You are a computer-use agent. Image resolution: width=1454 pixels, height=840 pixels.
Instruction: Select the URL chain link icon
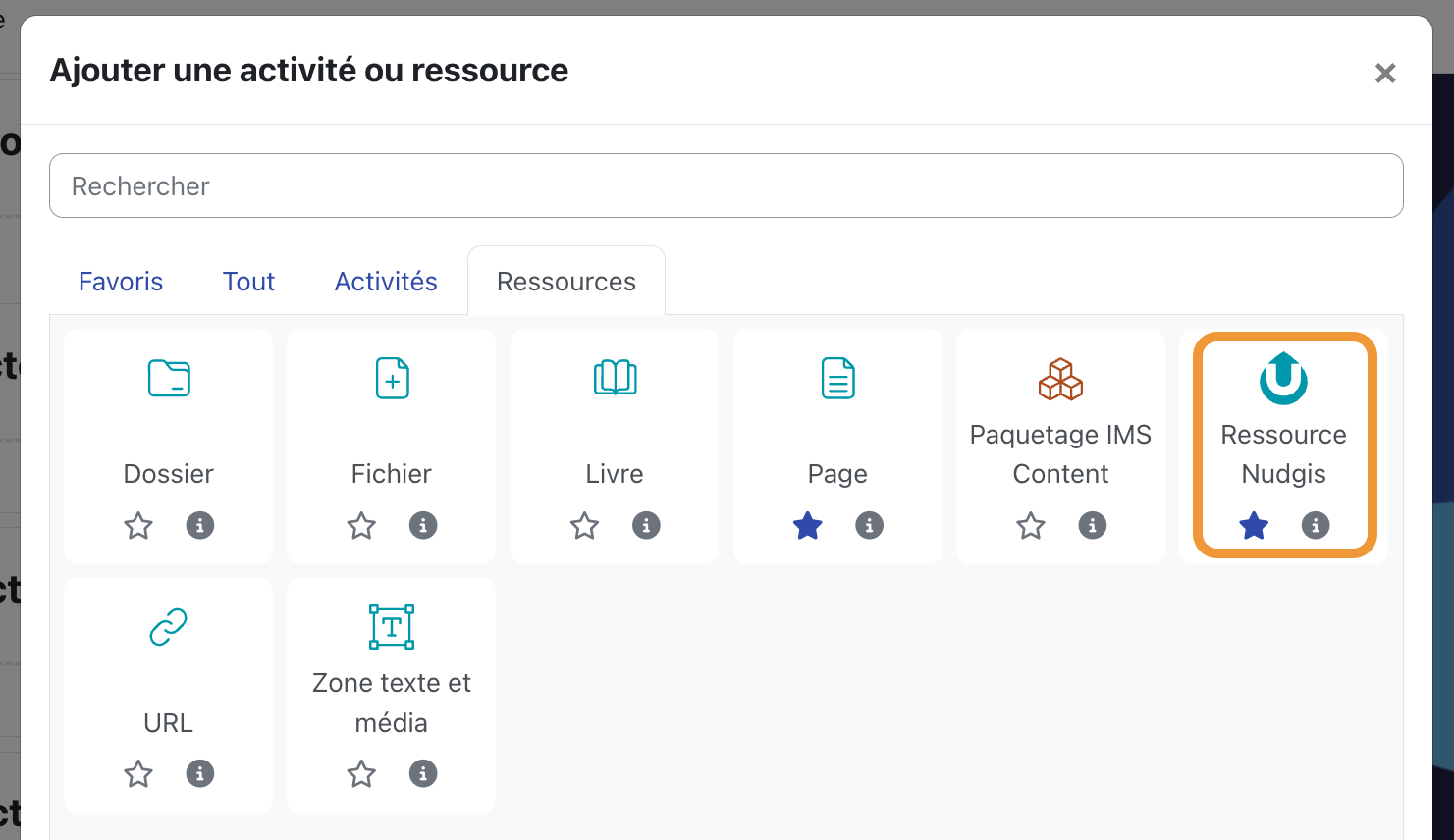[x=169, y=627]
